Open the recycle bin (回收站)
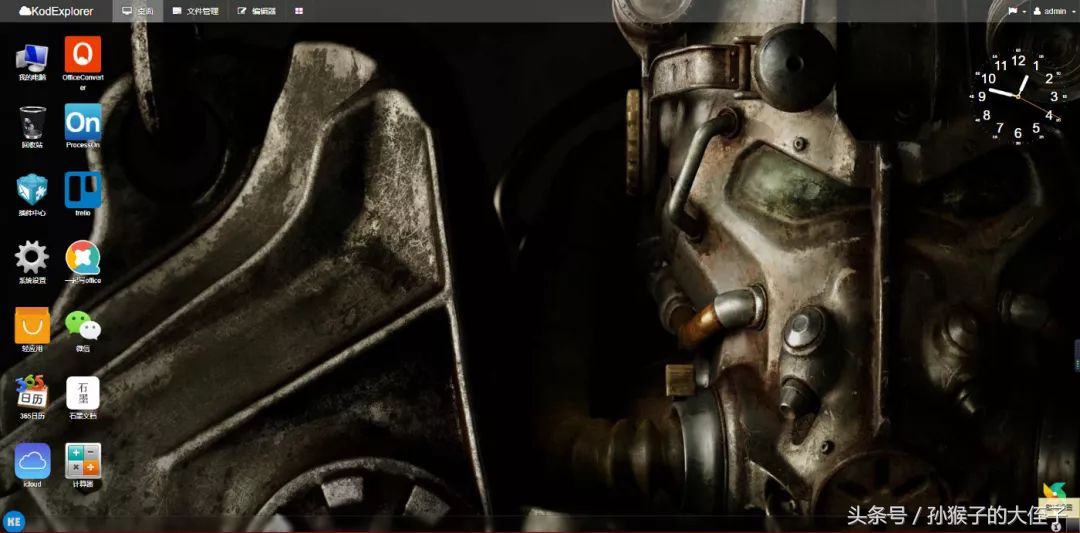The image size is (1080, 533). tap(32, 123)
